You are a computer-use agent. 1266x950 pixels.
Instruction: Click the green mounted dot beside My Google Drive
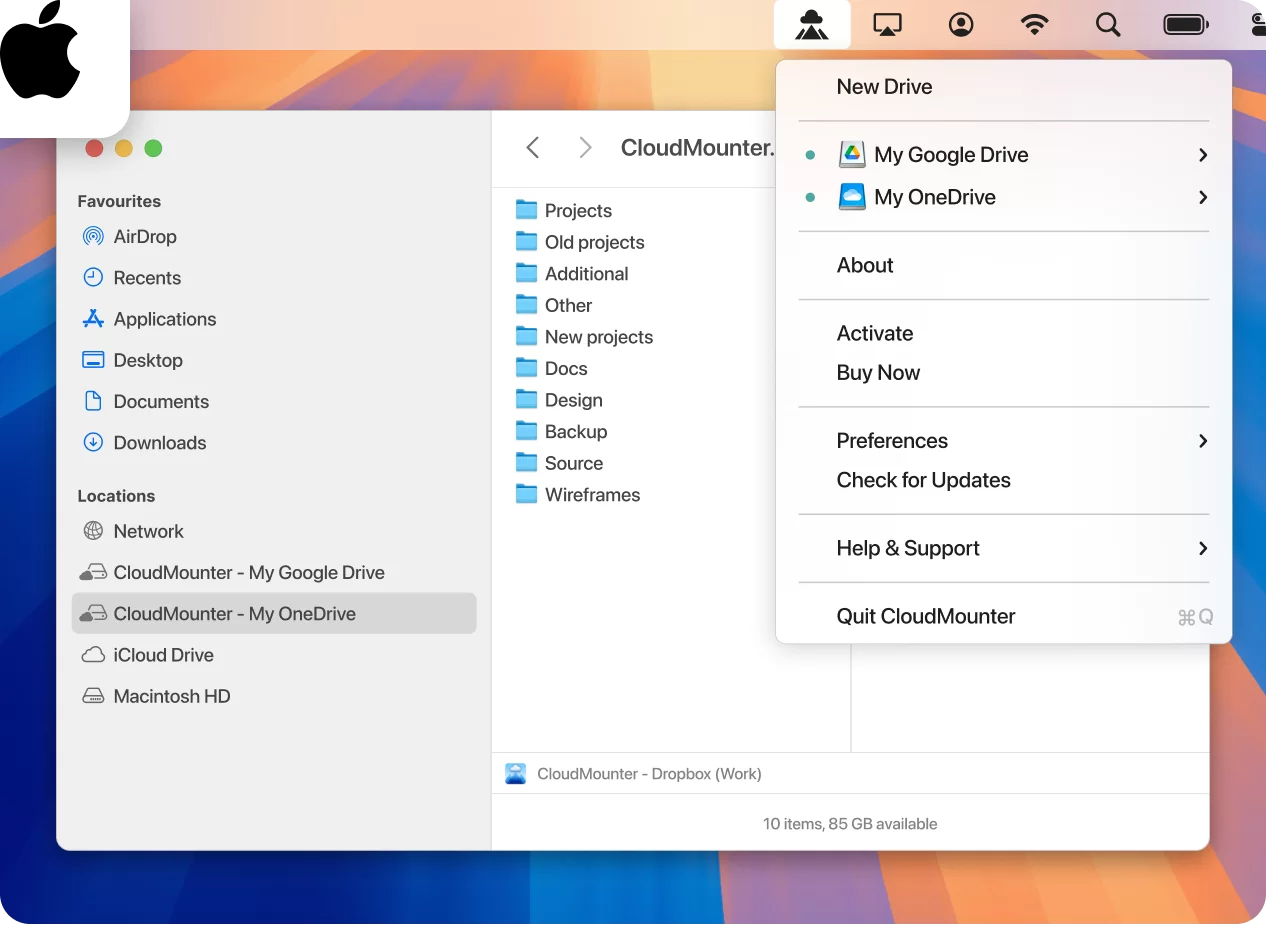click(810, 155)
